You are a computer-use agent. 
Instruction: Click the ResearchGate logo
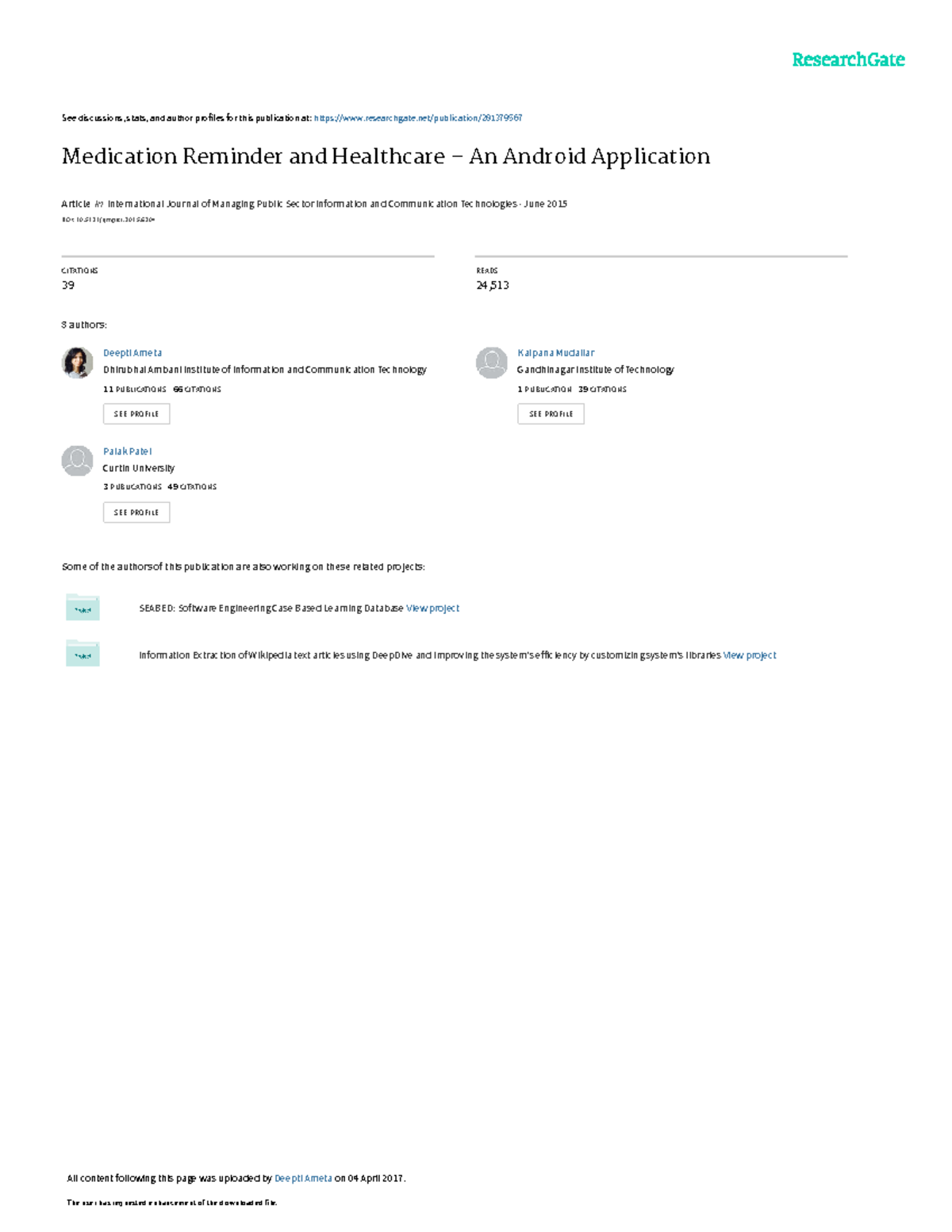(847, 59)
